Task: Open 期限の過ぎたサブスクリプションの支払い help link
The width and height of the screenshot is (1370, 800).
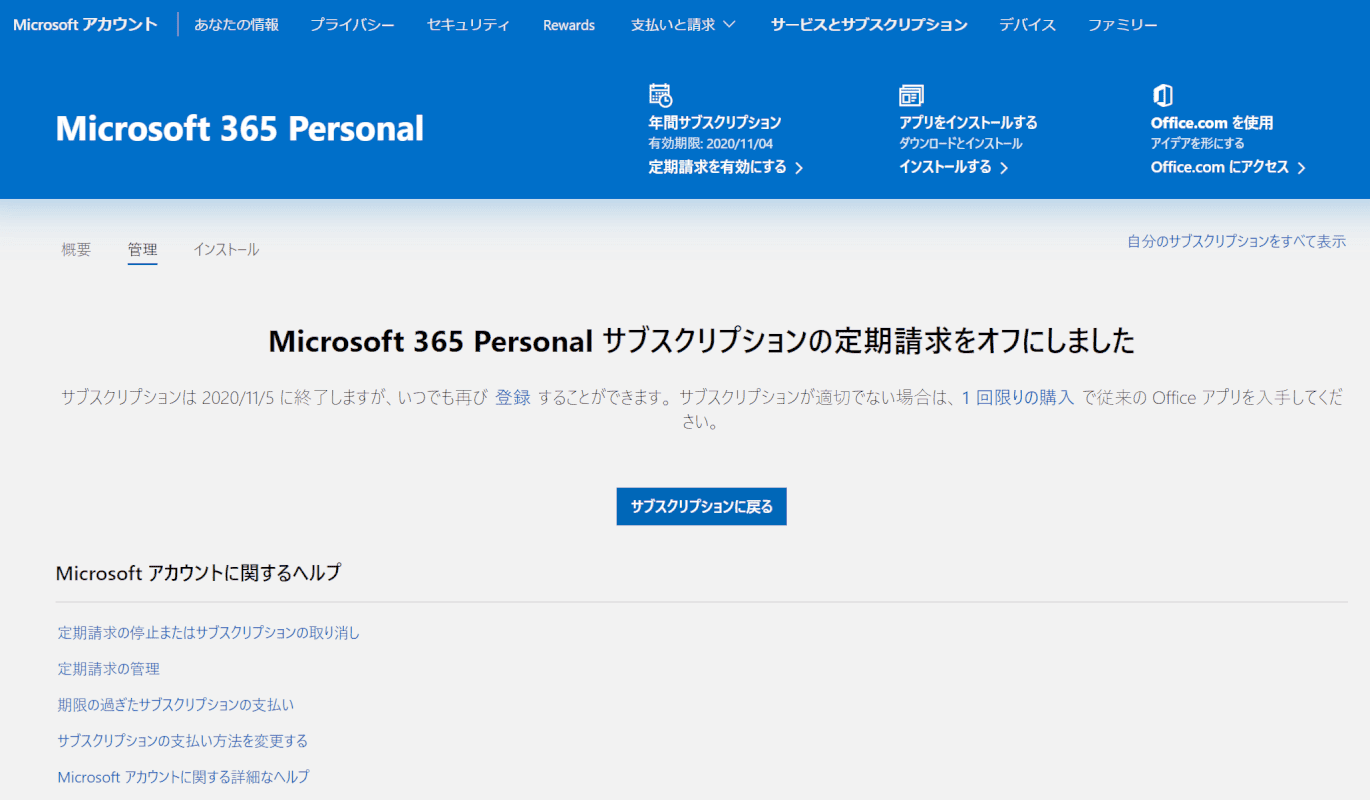Action: coord(176,705)
